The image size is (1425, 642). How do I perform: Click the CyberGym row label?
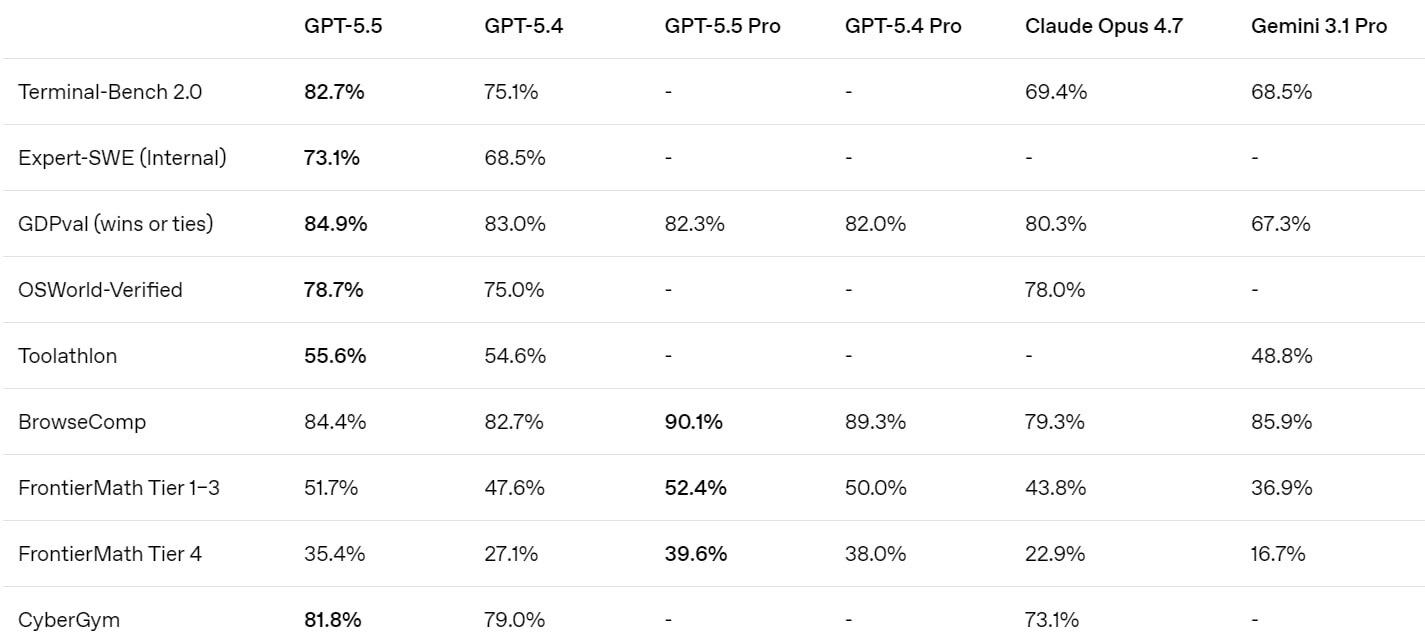click(x=69, y=620)
